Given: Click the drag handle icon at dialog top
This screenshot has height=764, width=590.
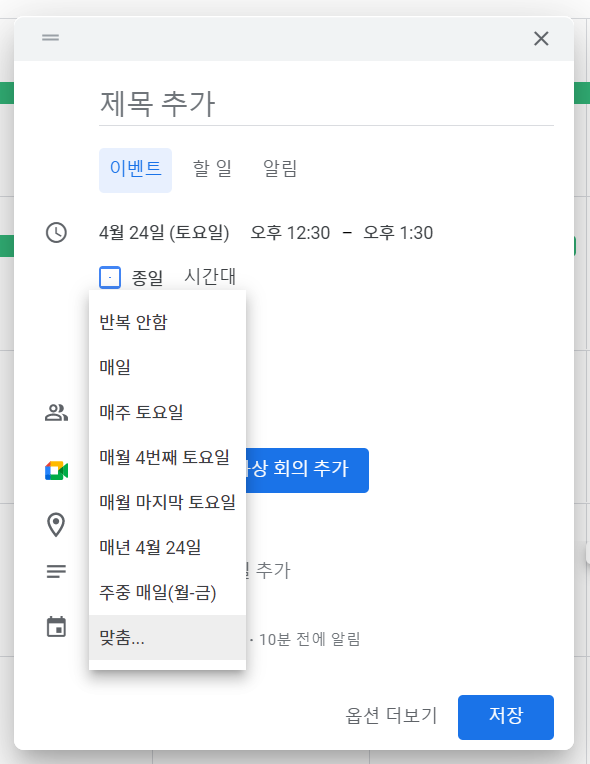Looking at the screenshot, I should 50,38.
